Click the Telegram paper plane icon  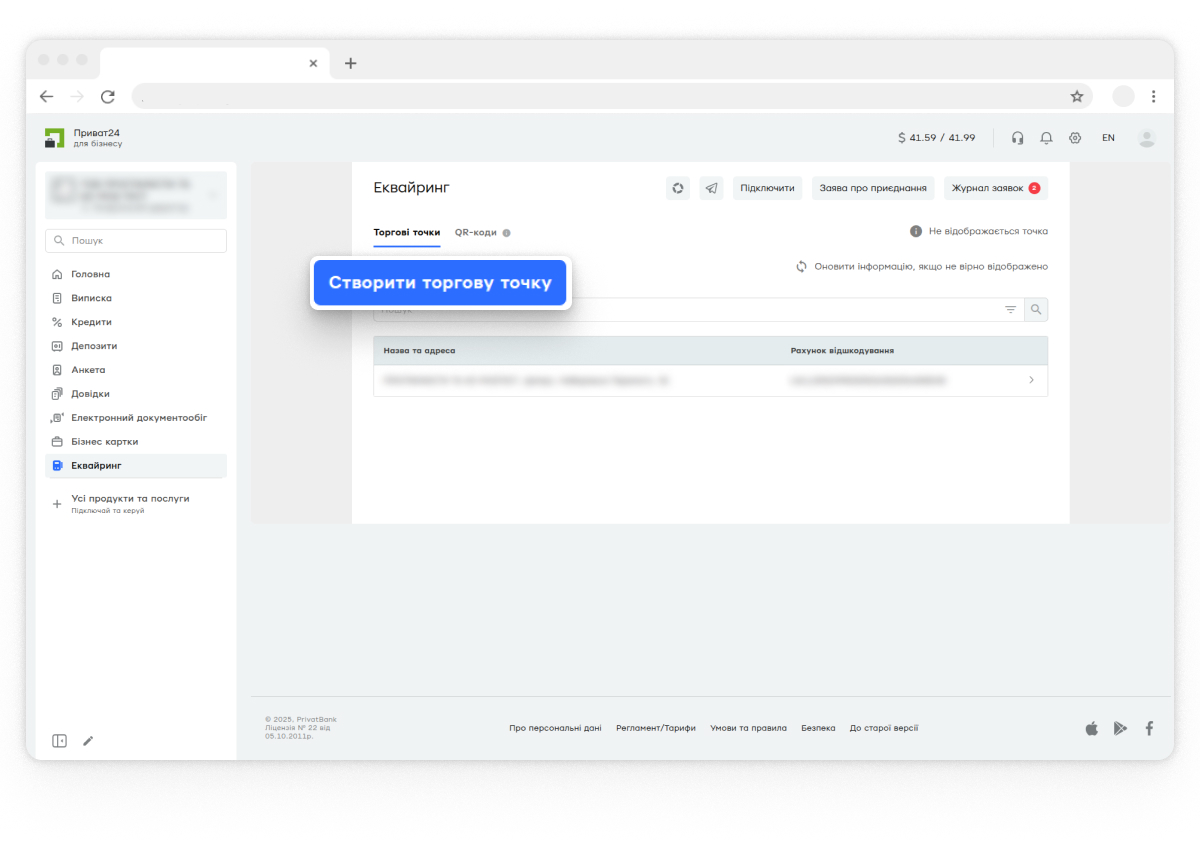711,188
